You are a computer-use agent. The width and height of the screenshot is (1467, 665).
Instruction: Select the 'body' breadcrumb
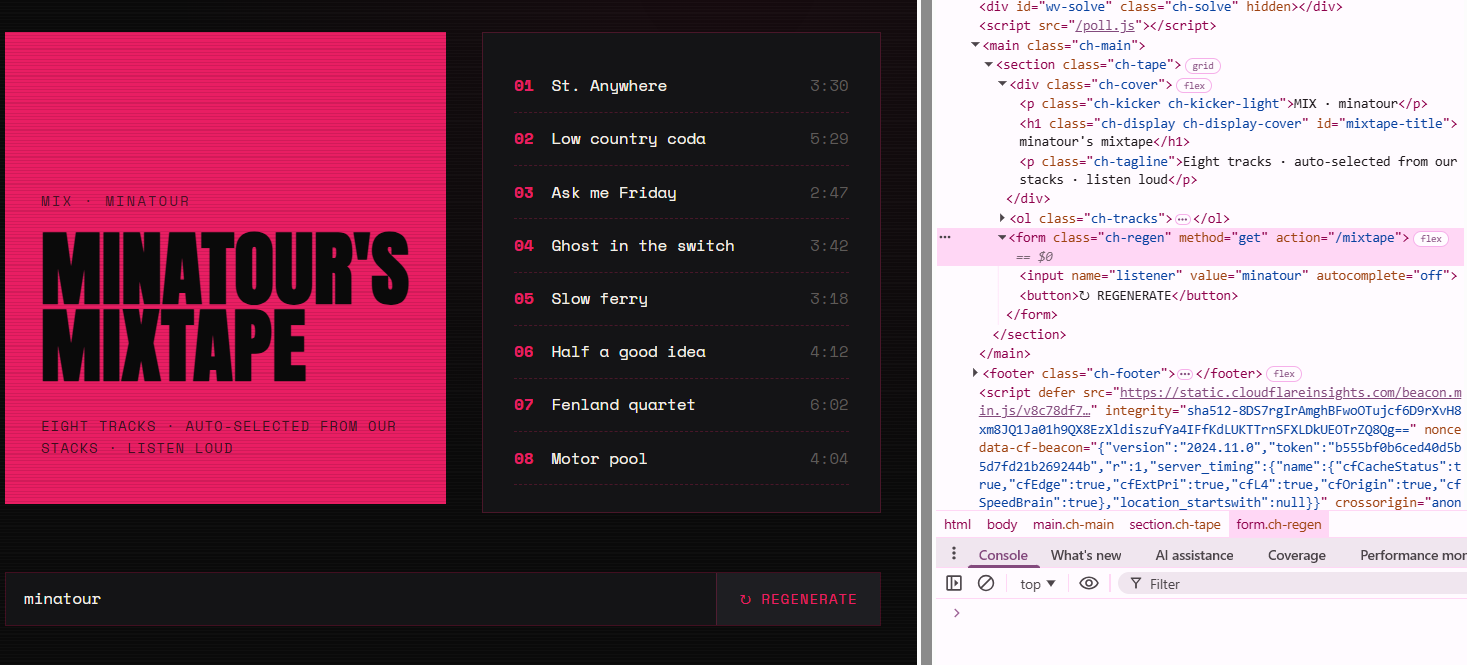[x=1002, y=524]
